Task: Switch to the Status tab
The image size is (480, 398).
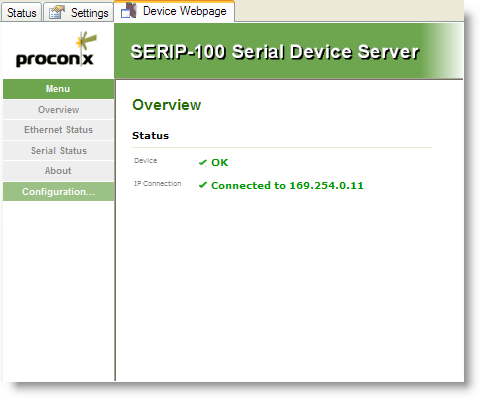Action: pyautogui.click(x=21, y=13)
